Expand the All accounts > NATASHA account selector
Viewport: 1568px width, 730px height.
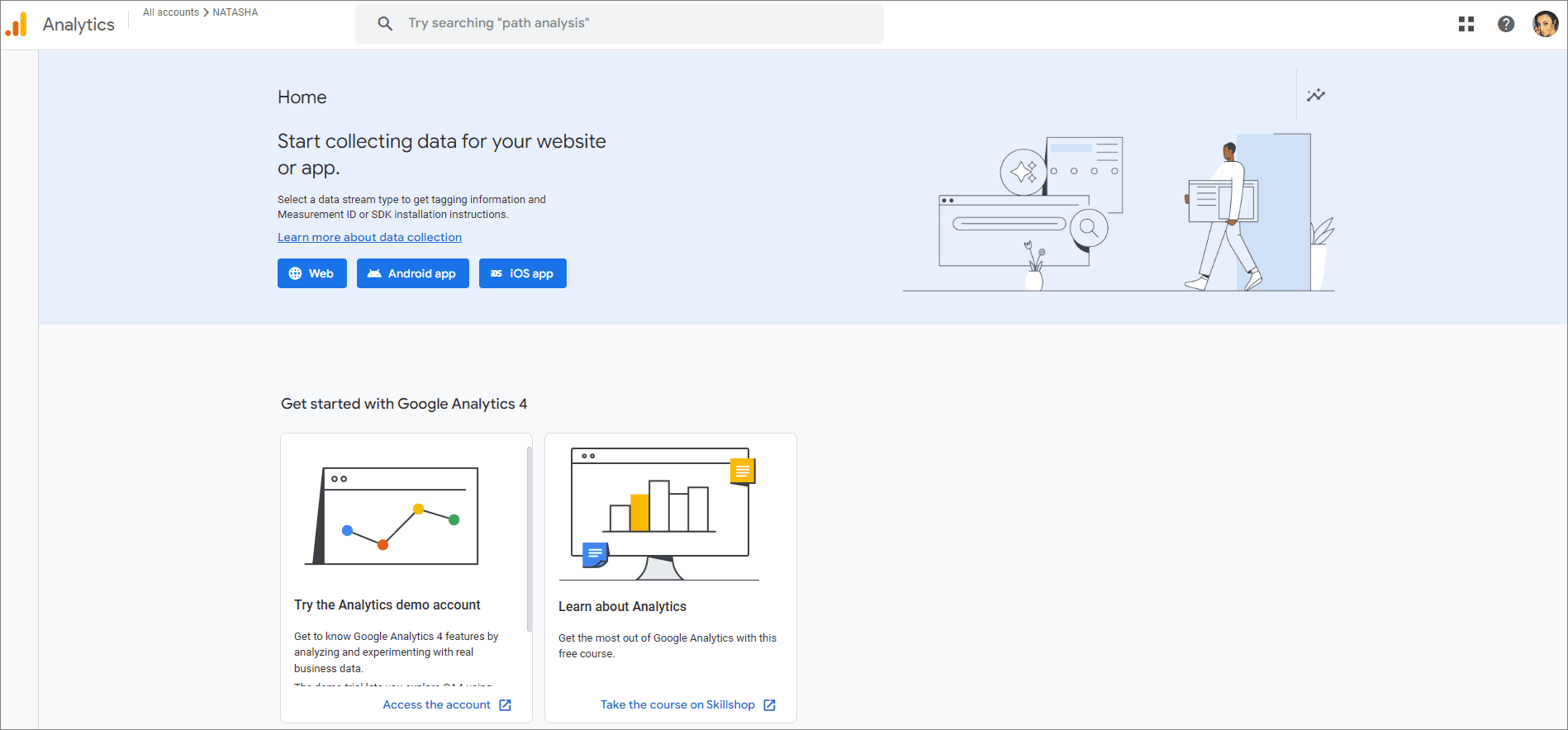pos(200,12)
